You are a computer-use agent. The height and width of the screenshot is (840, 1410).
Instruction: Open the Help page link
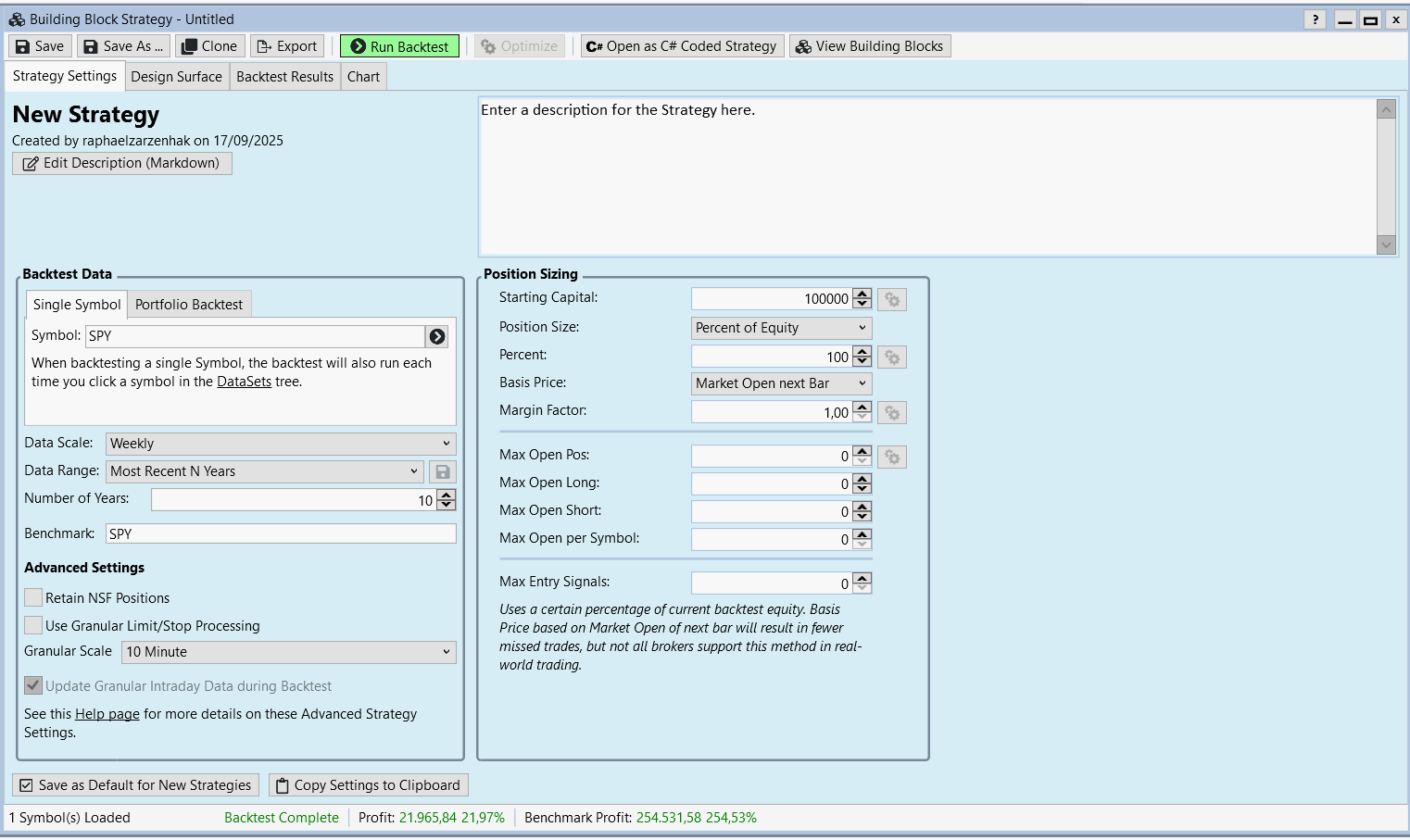pos(107,714)
